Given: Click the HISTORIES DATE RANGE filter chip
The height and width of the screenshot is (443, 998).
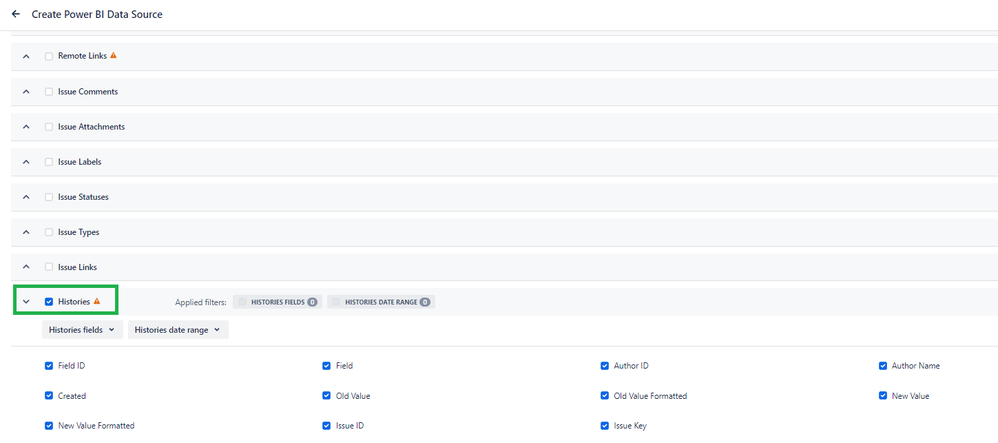Looking at the screenshot, I should [381, 302].
